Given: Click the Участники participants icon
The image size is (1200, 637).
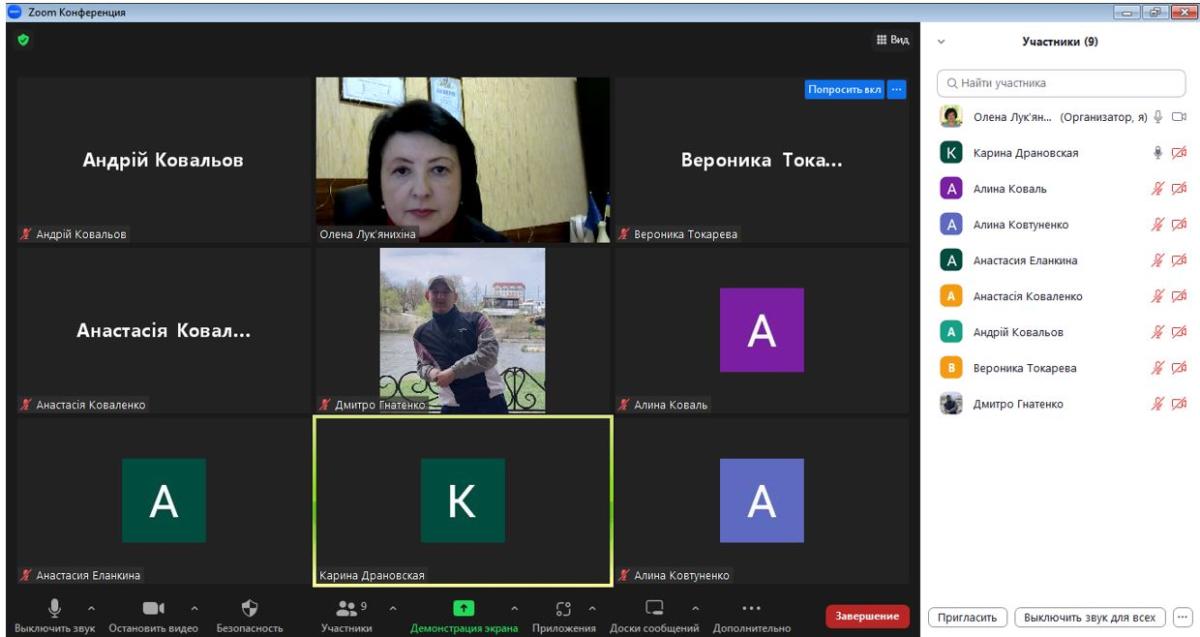Looking at the screenshot, I should (x=347, y=608).
